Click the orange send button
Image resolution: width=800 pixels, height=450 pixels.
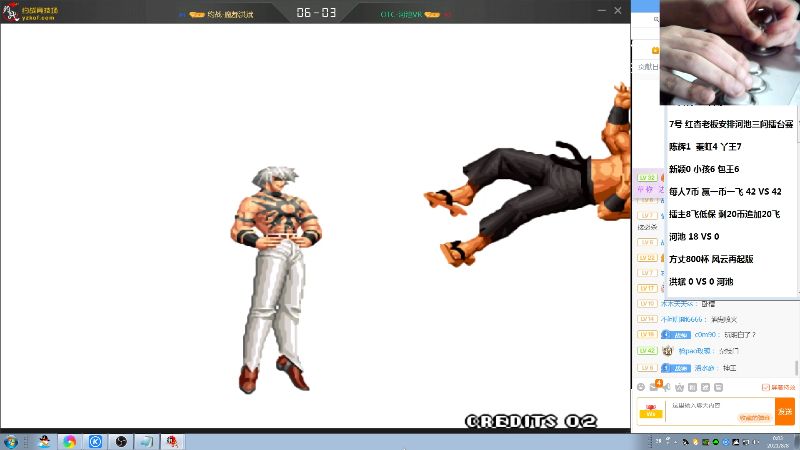pos(785,411)
